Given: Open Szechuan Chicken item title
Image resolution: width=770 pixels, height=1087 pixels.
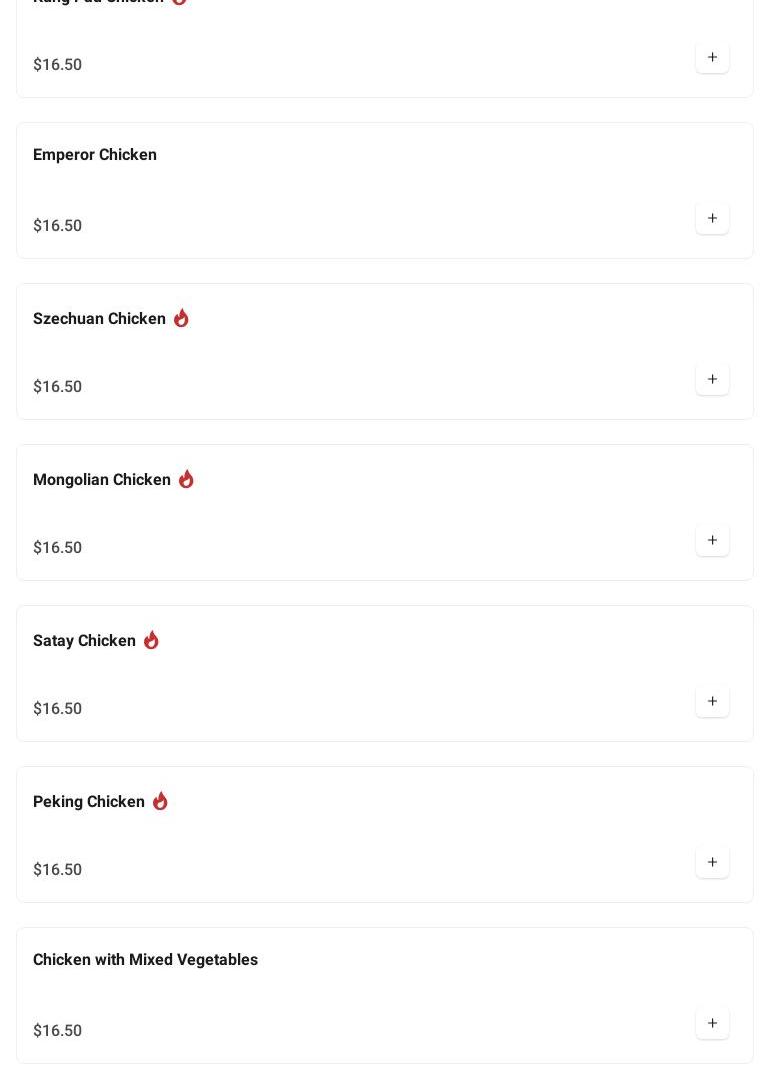Looking at the screenshot, I should coord(99,319).
